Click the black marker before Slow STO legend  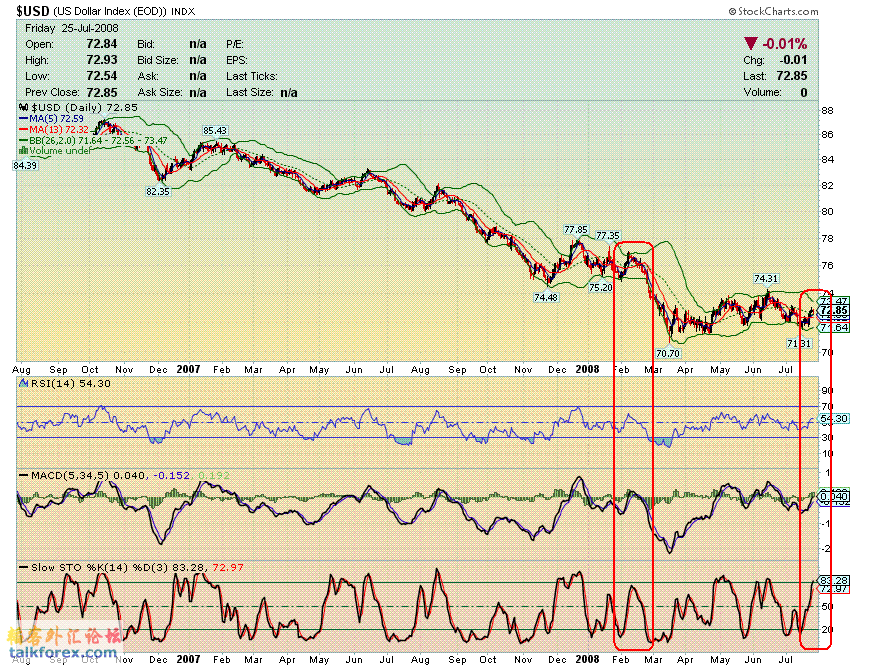(23, 567)
